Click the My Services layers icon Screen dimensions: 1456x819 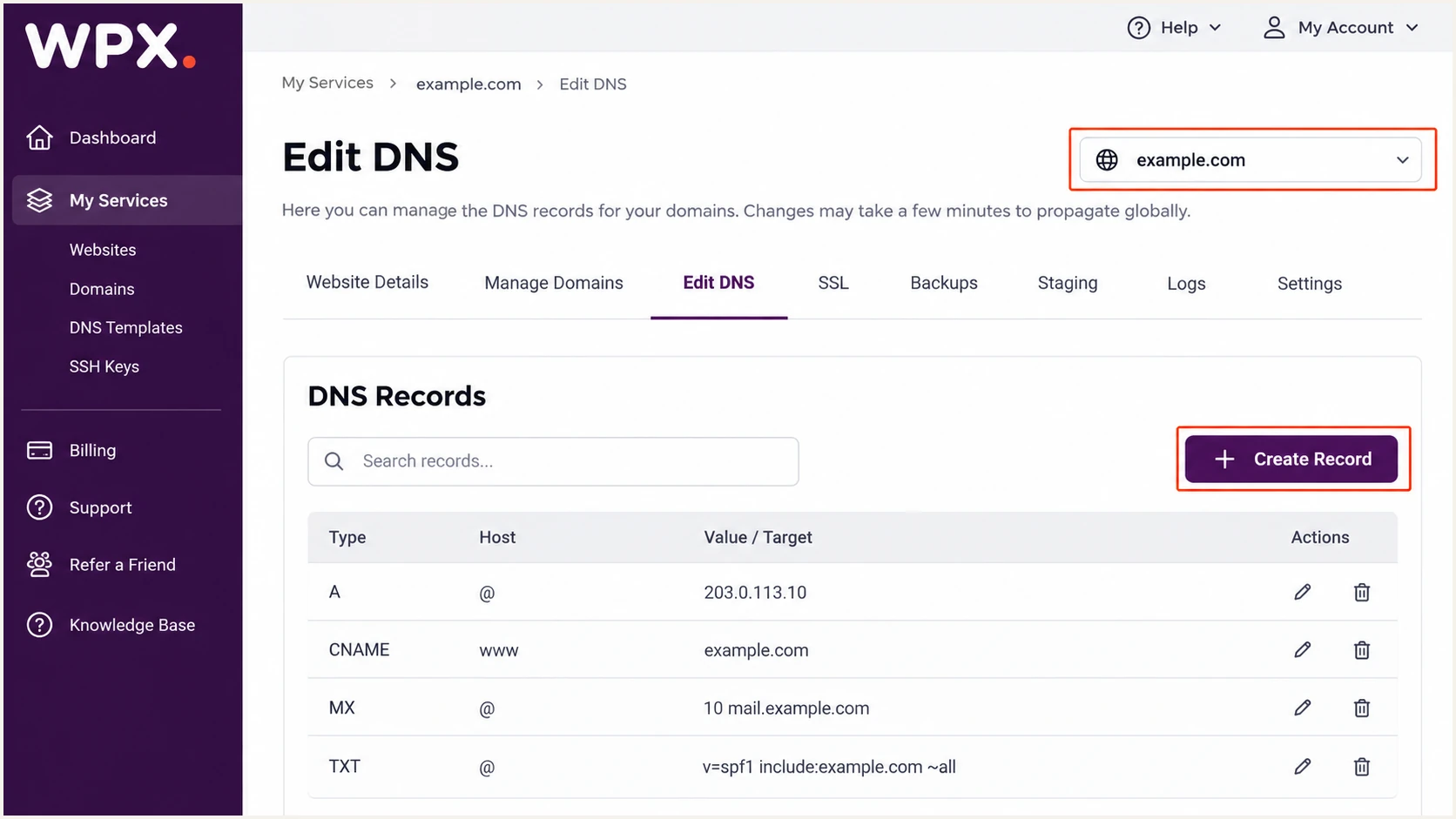click(39, 200)
